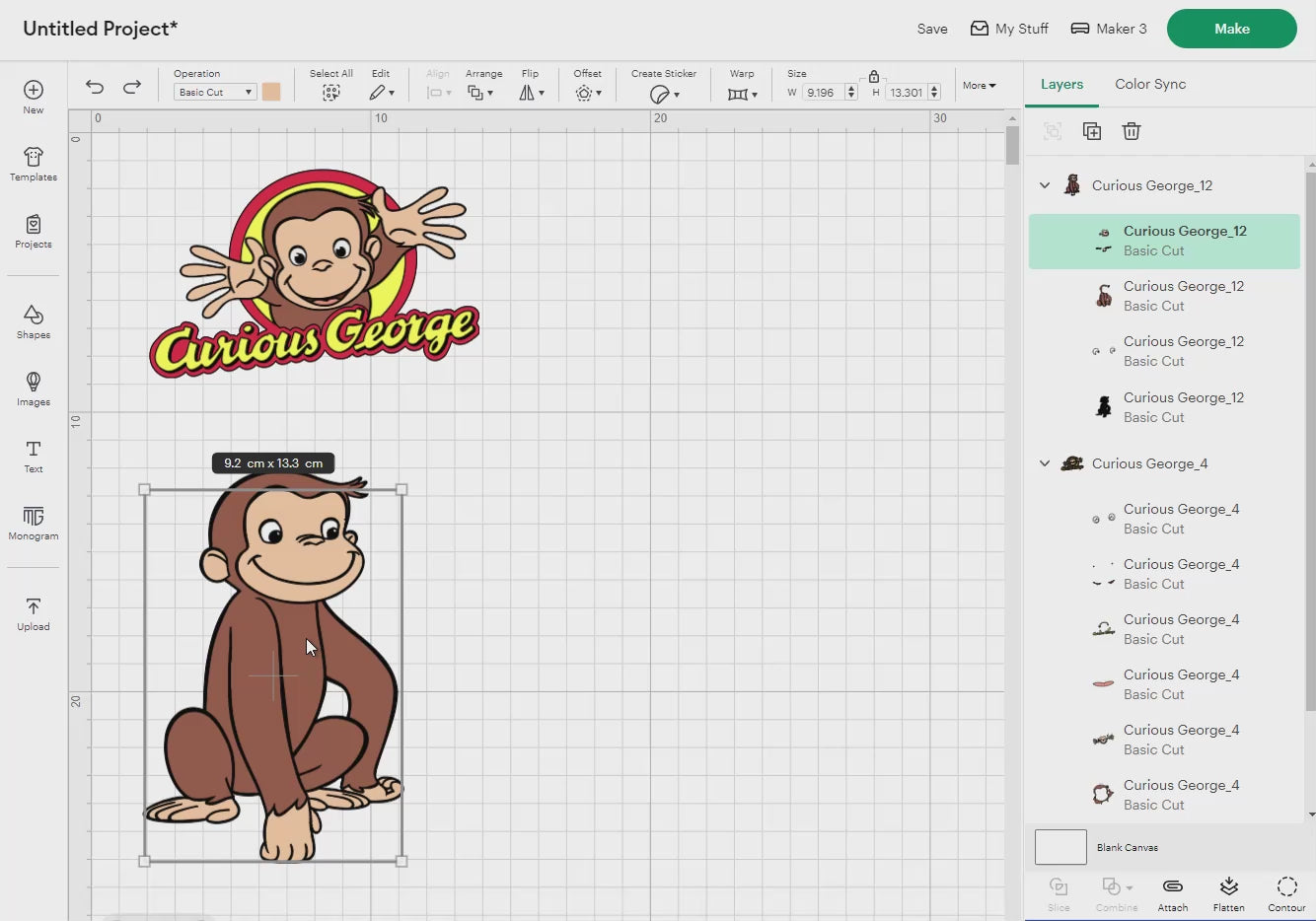Viewport: 1316px width, 921px height.
Task: Collapse the Curious George_12 group
Action: [x=1045, y=185]
